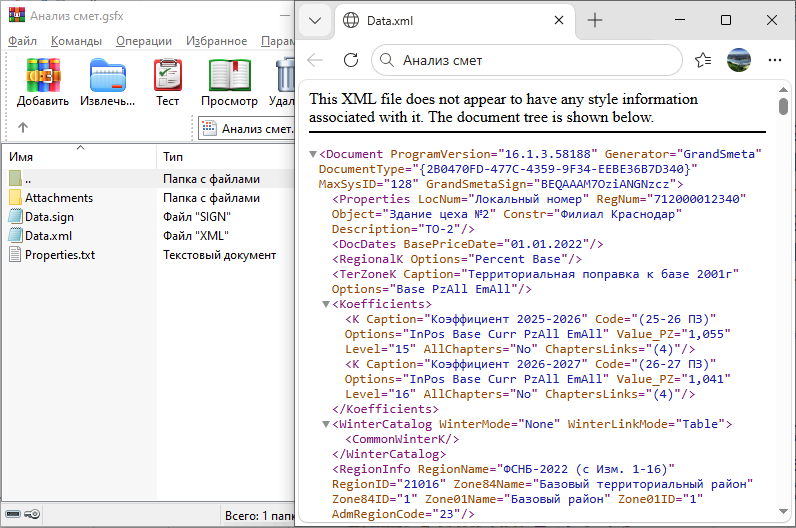This screenshot has height=528, width=796.
Task: Click the archive icon in the WinRAR path field
Action: tap(209, 129)
